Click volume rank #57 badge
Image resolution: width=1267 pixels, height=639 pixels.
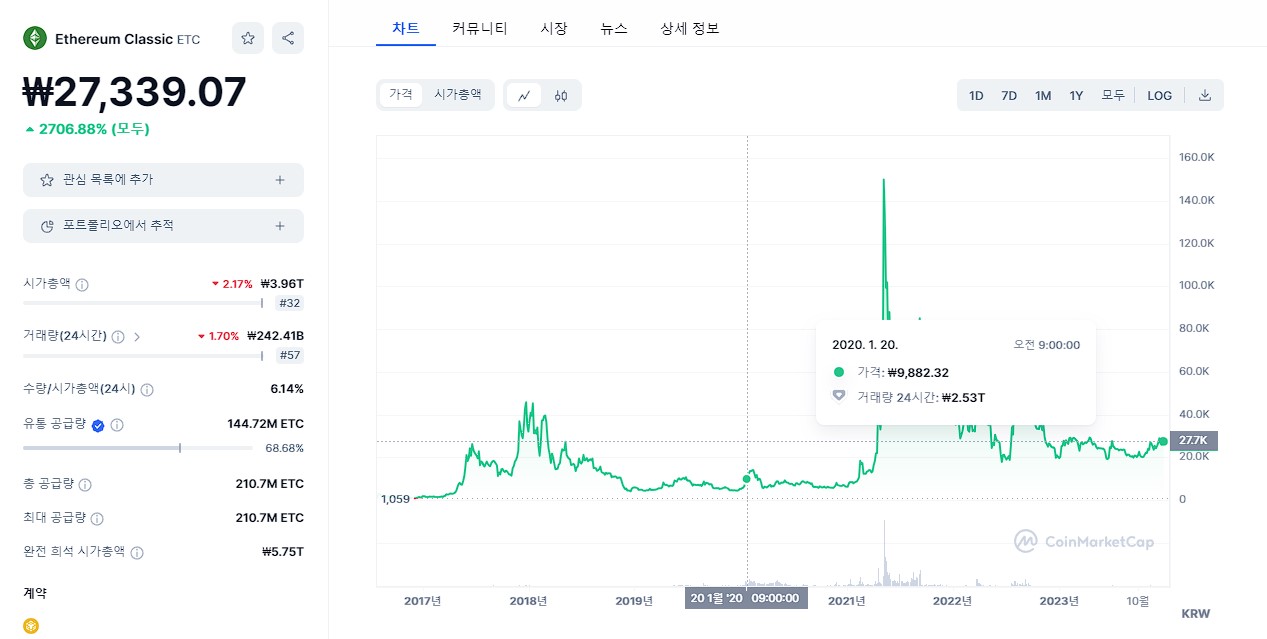(x=289, y=355)
